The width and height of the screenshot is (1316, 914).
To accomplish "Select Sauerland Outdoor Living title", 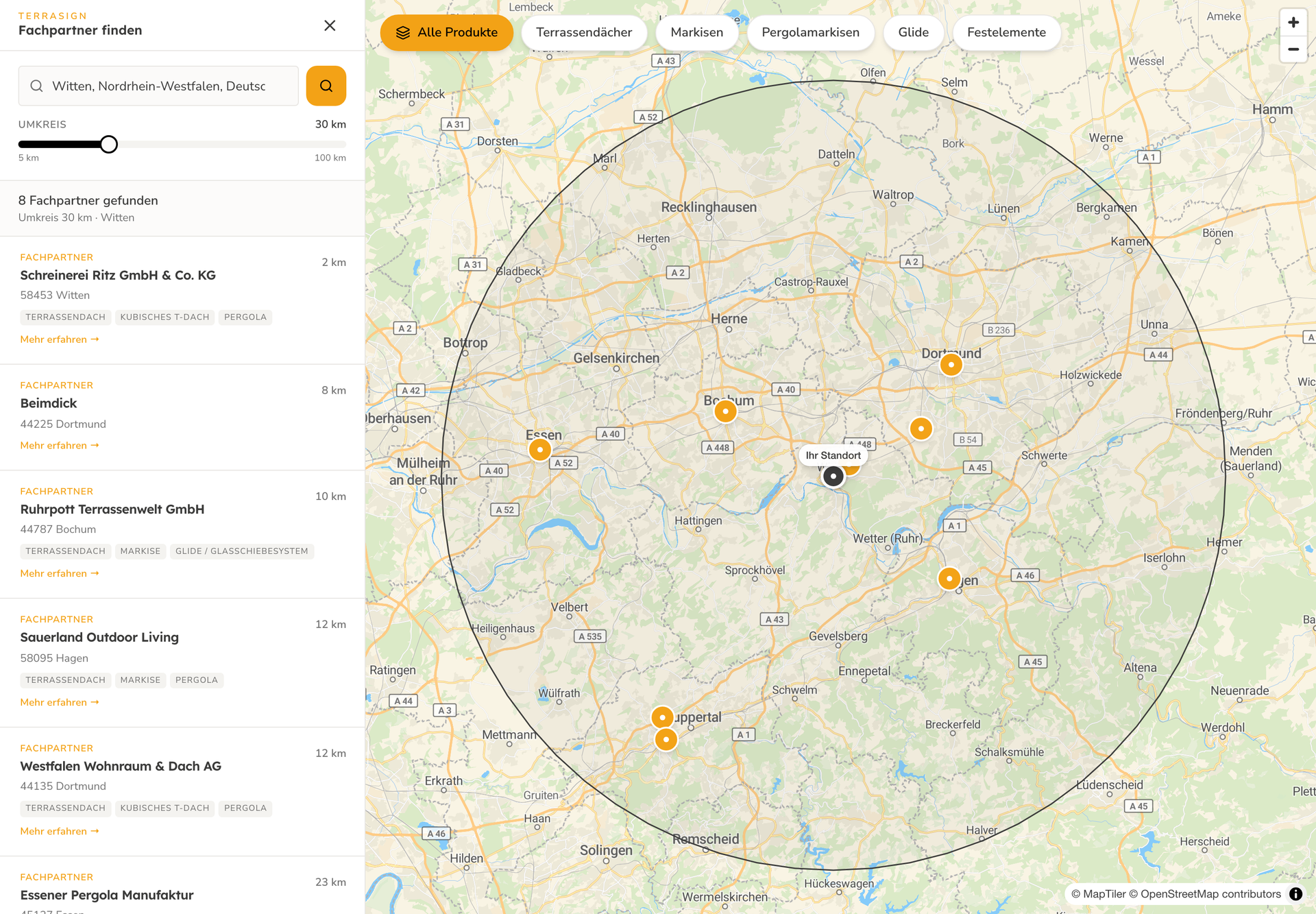I will [99, 638].
